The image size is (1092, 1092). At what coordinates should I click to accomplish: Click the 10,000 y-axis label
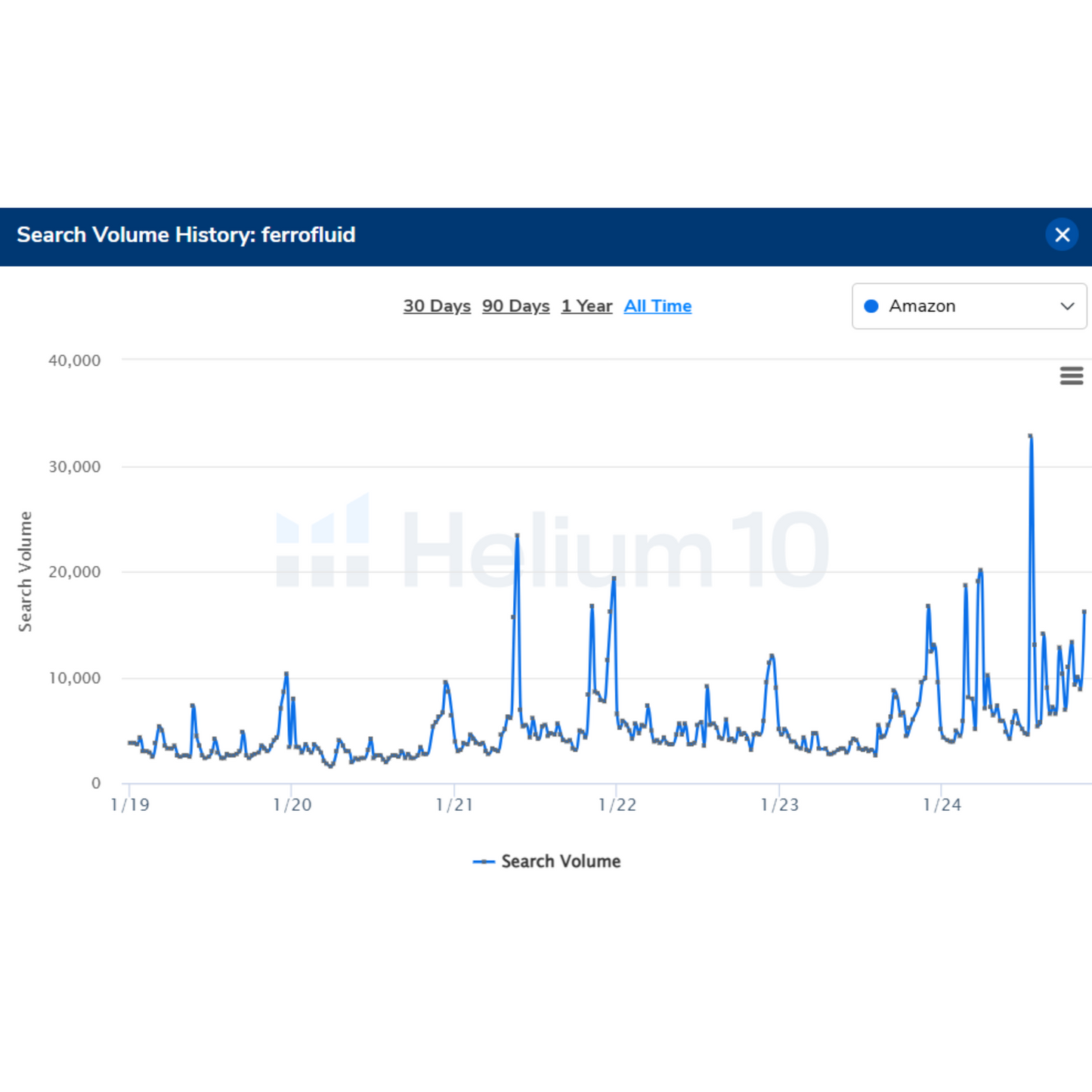click(x=74, y=678)
